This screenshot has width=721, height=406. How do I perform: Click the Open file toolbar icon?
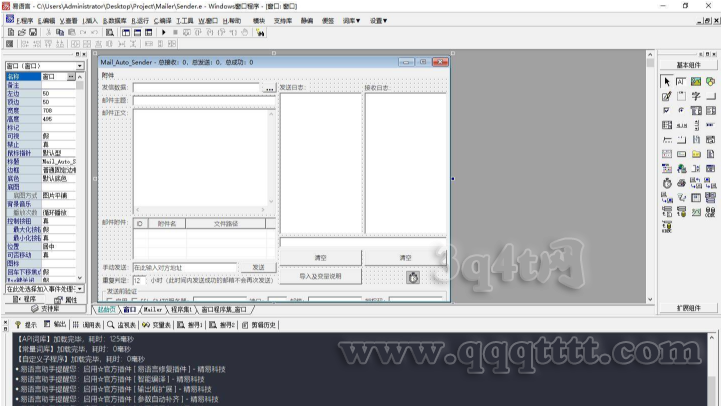click(x=22, y=32)
